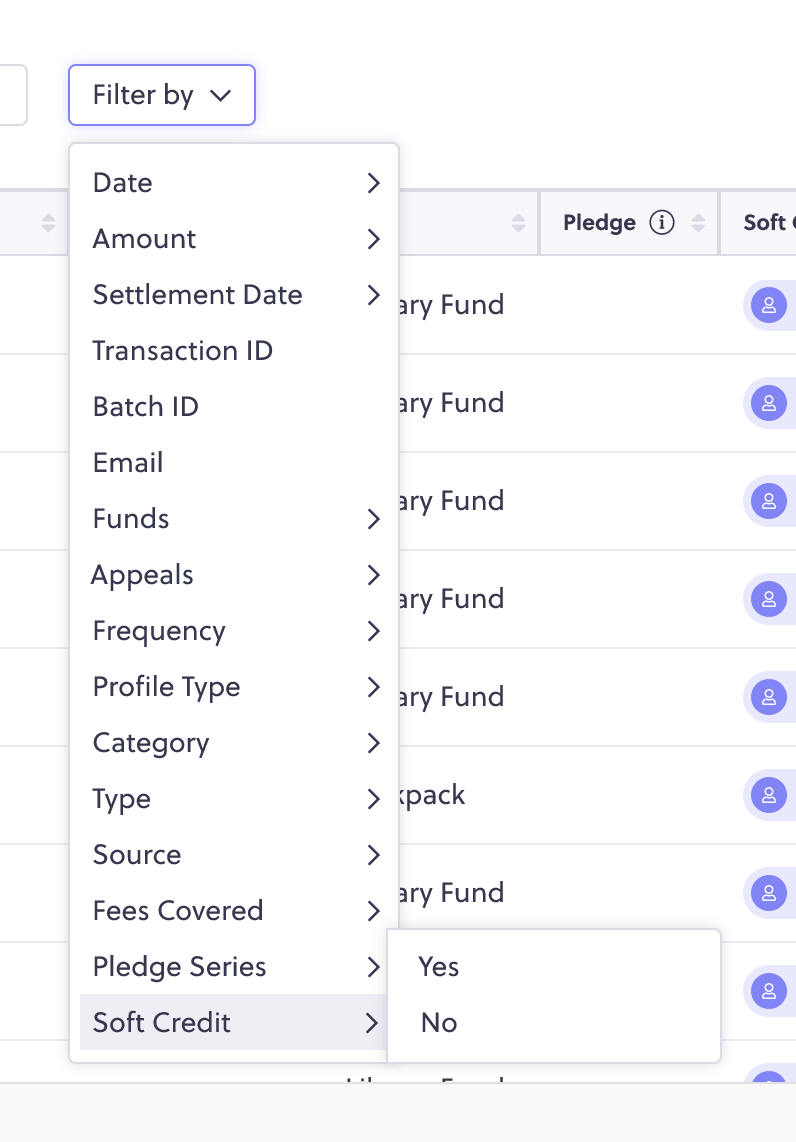Expand the Date filter submenu
The height and width of the screenshot is (1142, 796).
coord(233,183)
